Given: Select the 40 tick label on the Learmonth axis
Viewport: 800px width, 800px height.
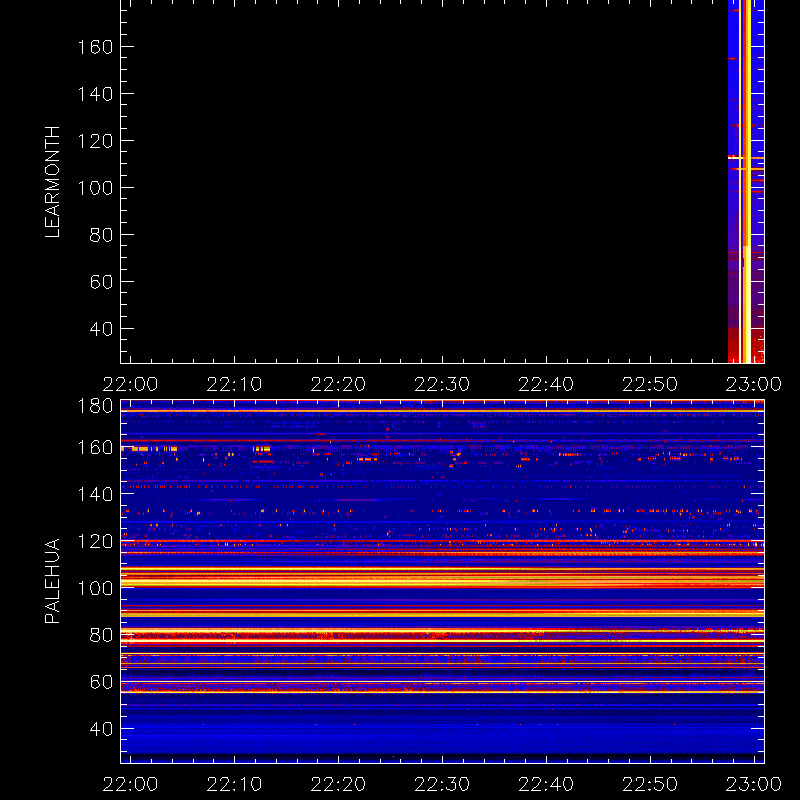Looking at the screenshot, I should tap(101, 329).
